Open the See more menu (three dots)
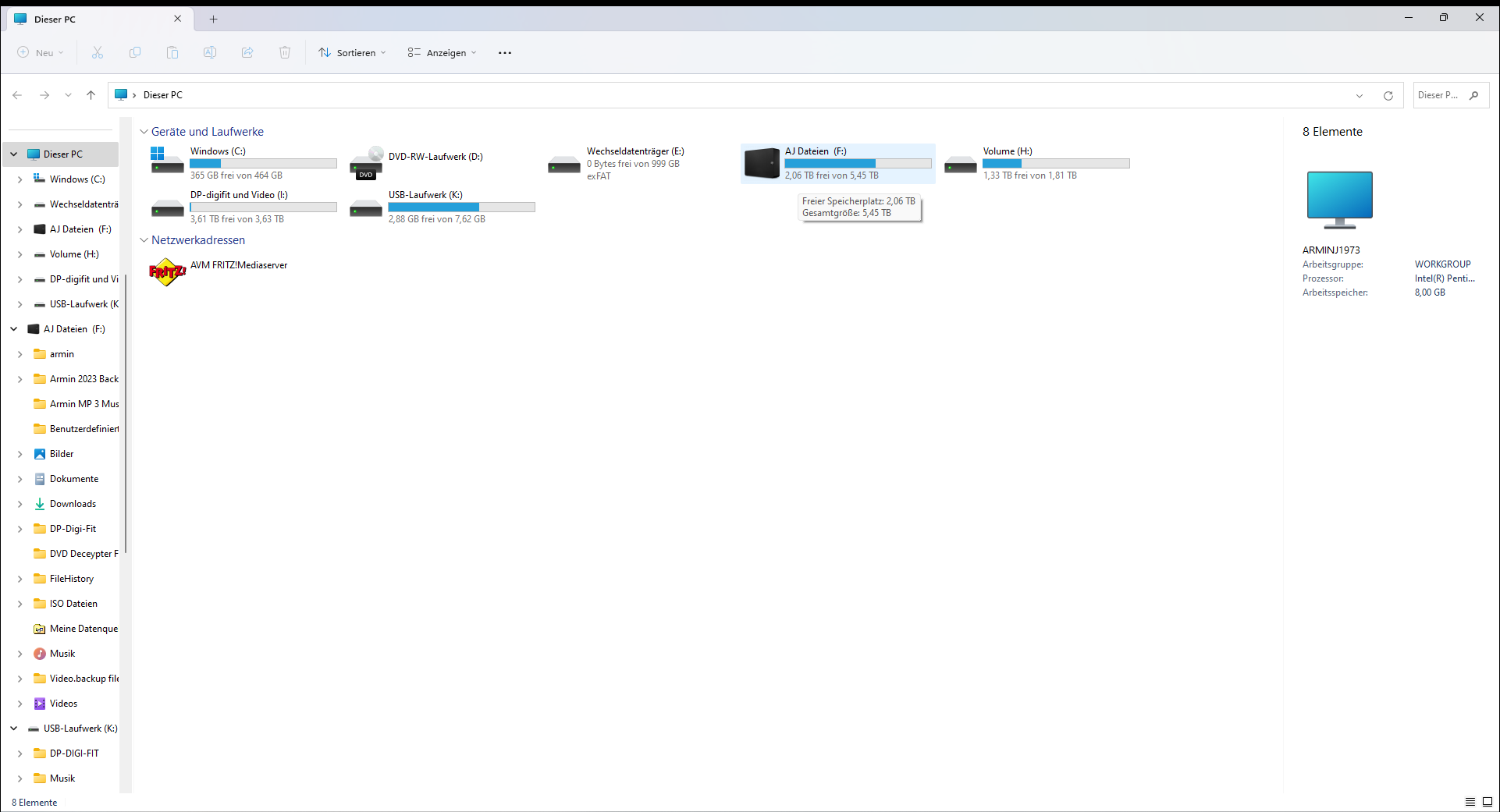The width and height of the screenshot is (1500, 812). tap(504, 52)
